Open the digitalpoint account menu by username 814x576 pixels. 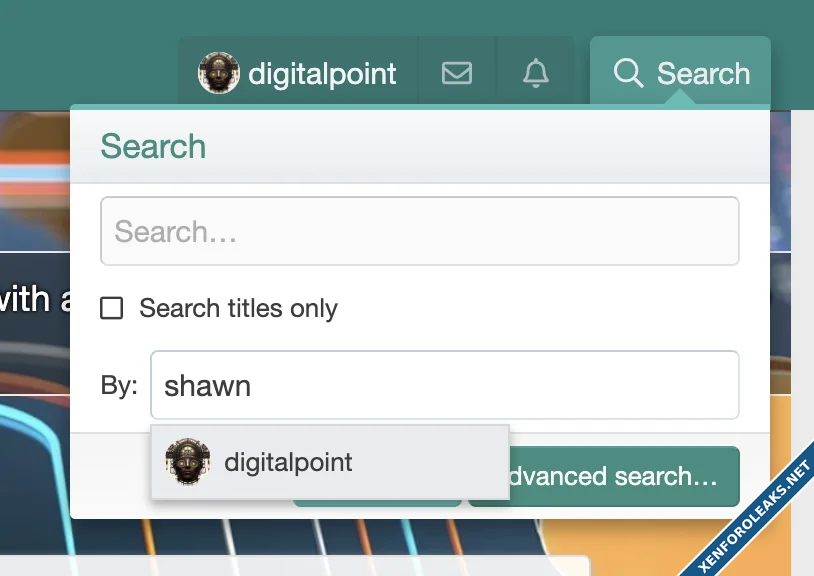pos(322,74)
